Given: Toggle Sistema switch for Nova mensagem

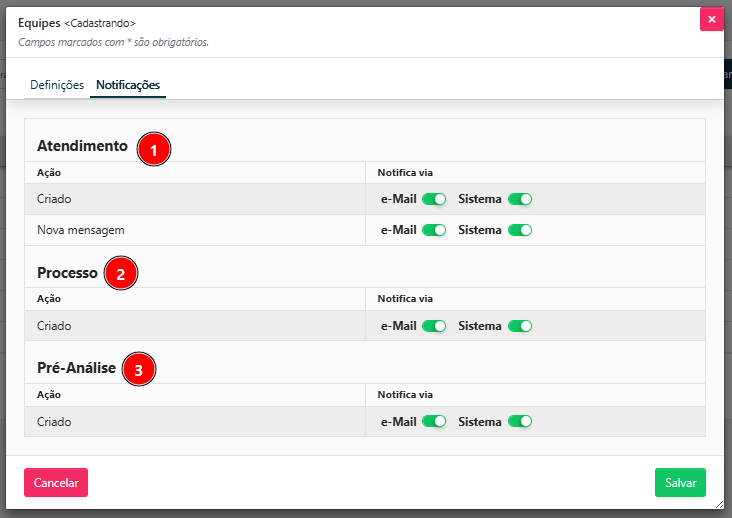Looking at the screenshot, I should pos(520,230).
